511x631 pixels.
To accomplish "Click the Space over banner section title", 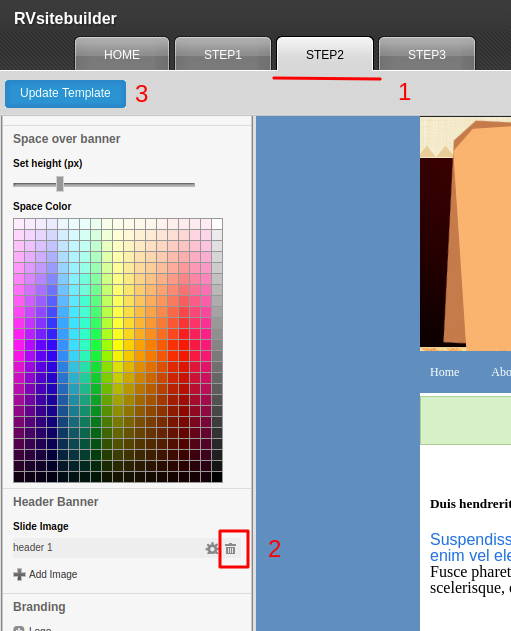I will pyautogui.click(x=66, y=139).
